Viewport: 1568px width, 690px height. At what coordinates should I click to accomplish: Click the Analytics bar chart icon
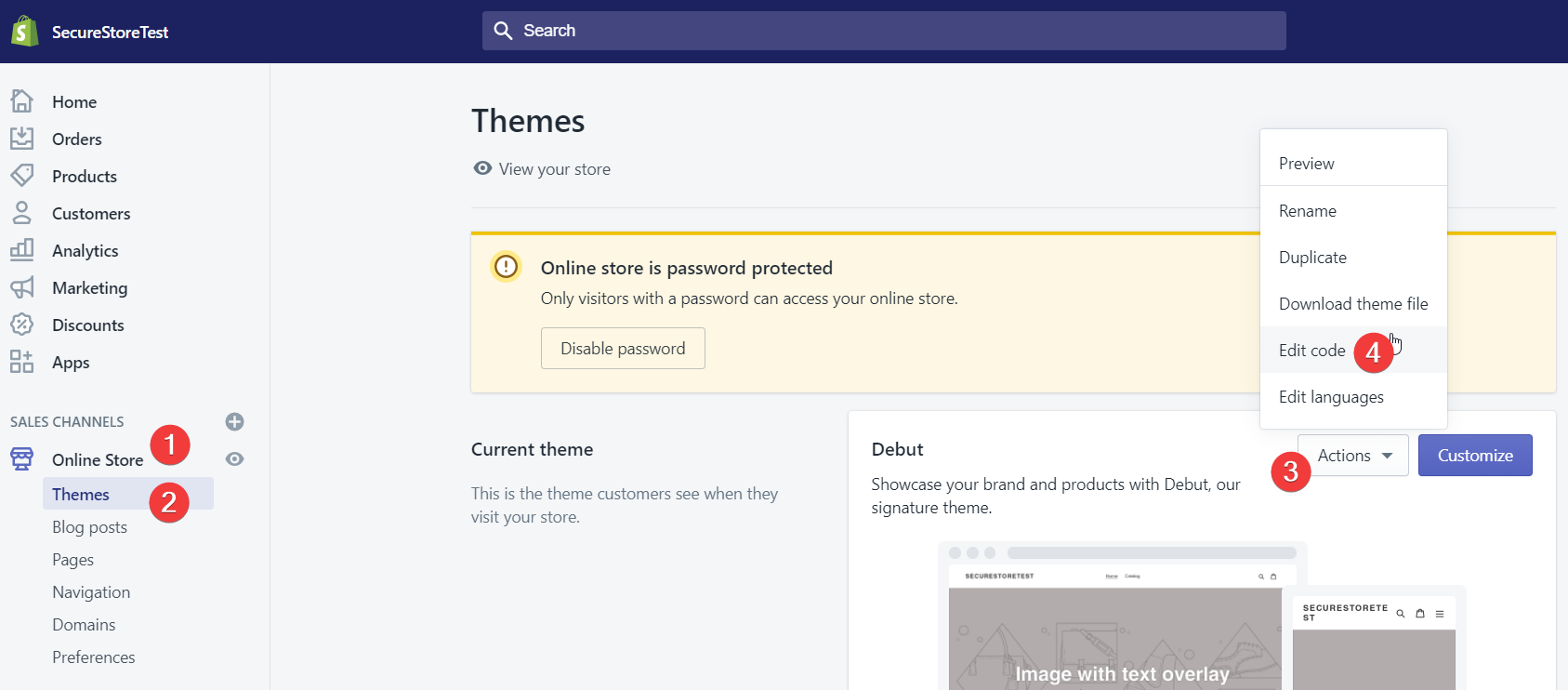click(21, 249)
